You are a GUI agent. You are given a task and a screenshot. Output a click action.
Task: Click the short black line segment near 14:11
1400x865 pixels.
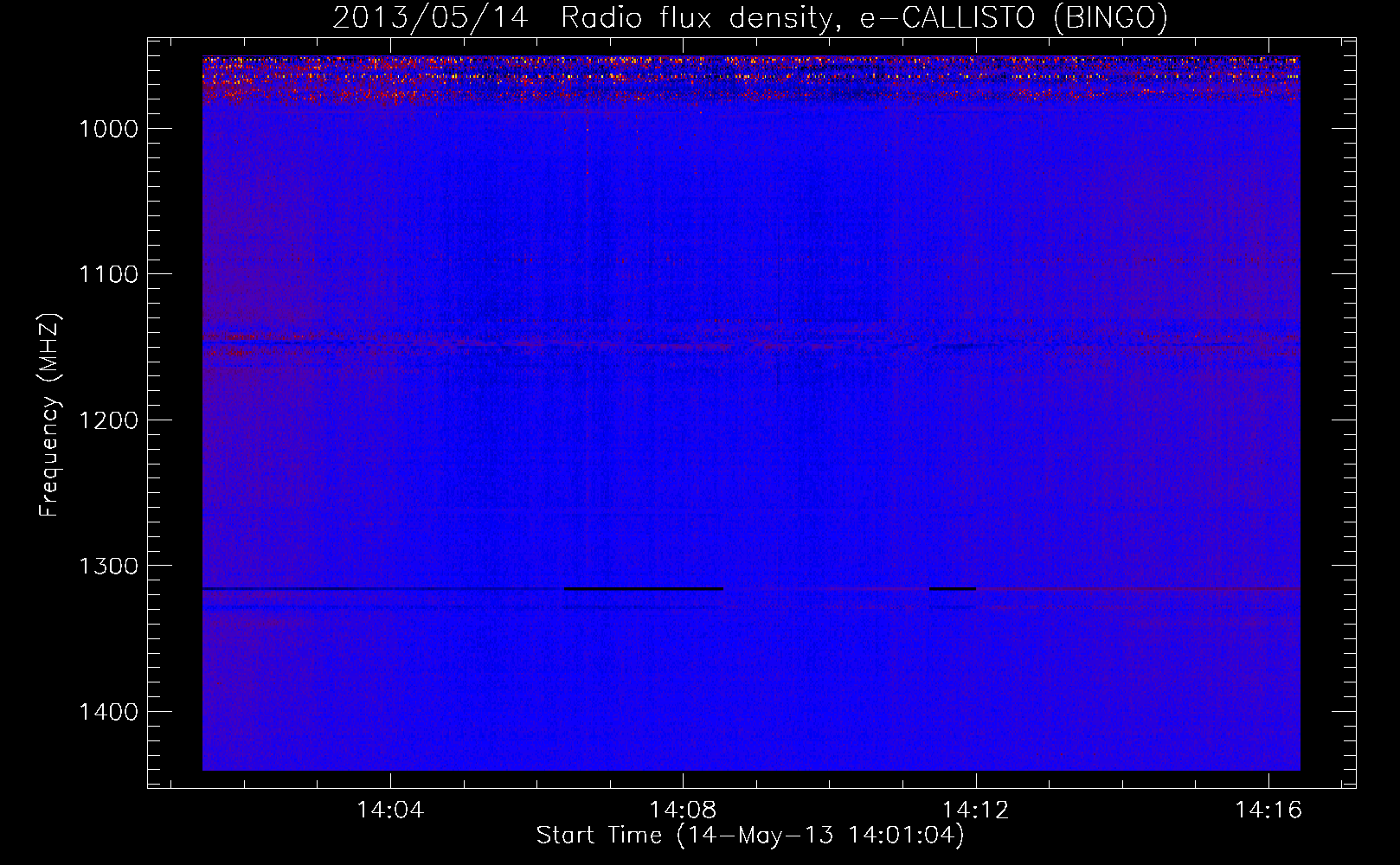pyautogui.click(x=953, y=589)
